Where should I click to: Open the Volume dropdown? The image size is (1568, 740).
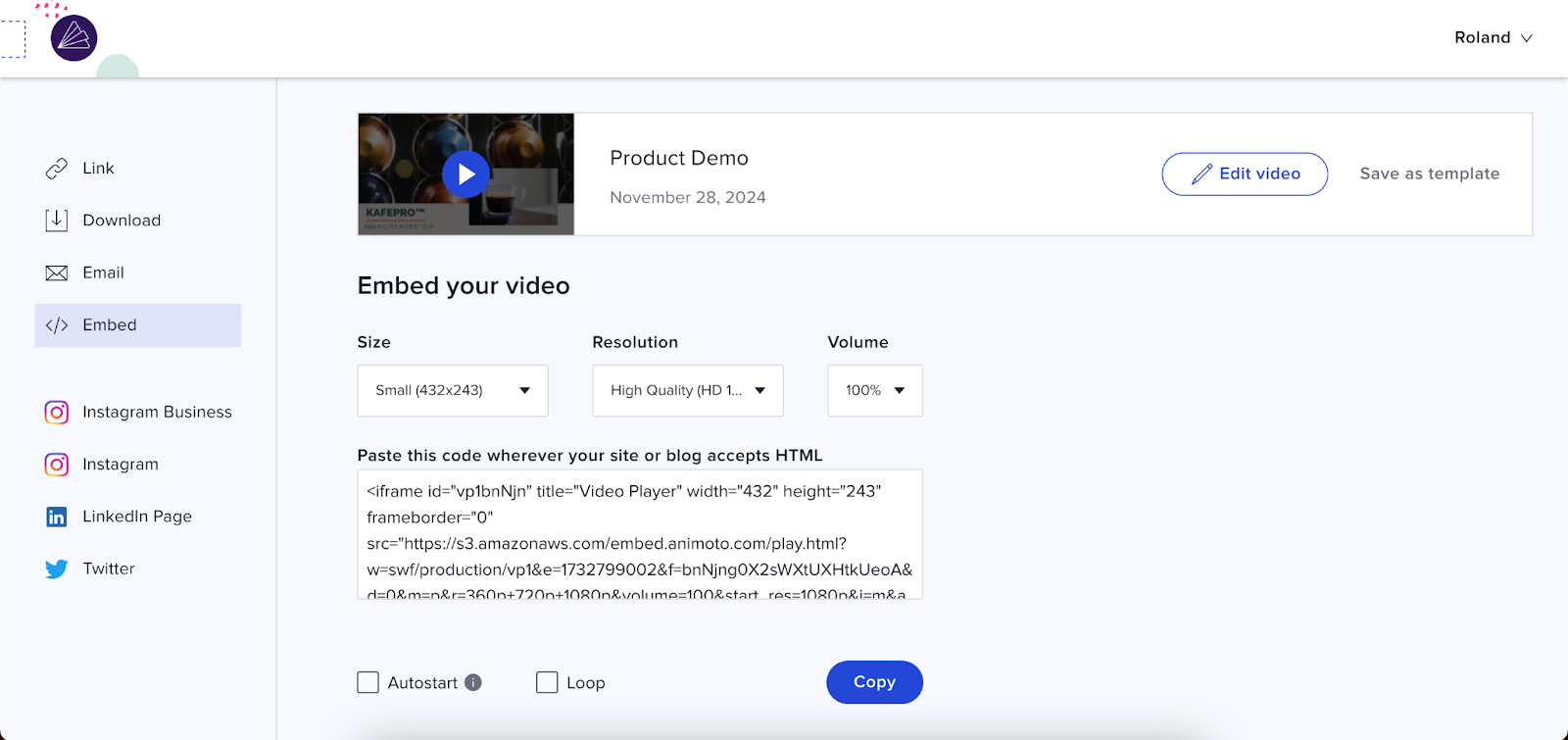(875, 390)
